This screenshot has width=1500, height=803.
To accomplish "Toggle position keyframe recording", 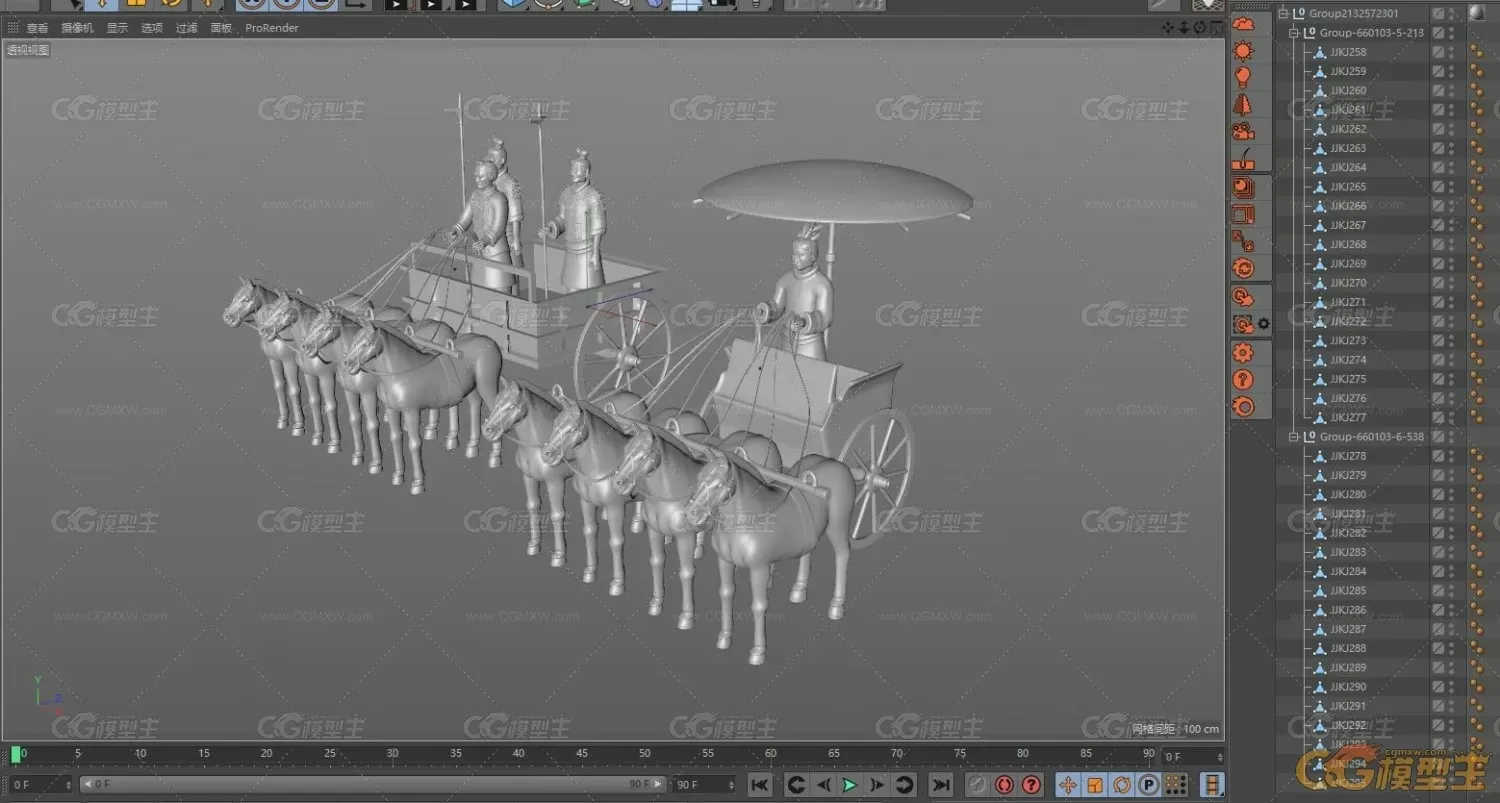I will click(1068, 785).
